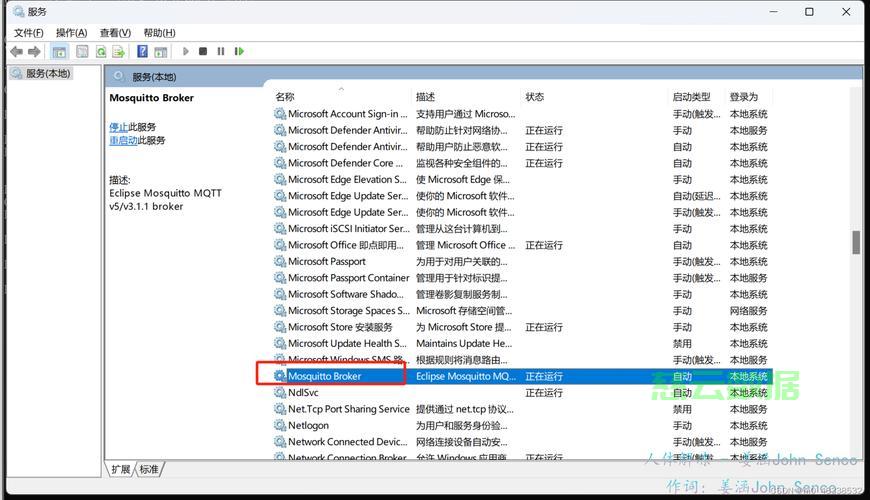Click the 停止 link to stop this service
The height and width of the screenshot is (500, 870).
[118, 127]
